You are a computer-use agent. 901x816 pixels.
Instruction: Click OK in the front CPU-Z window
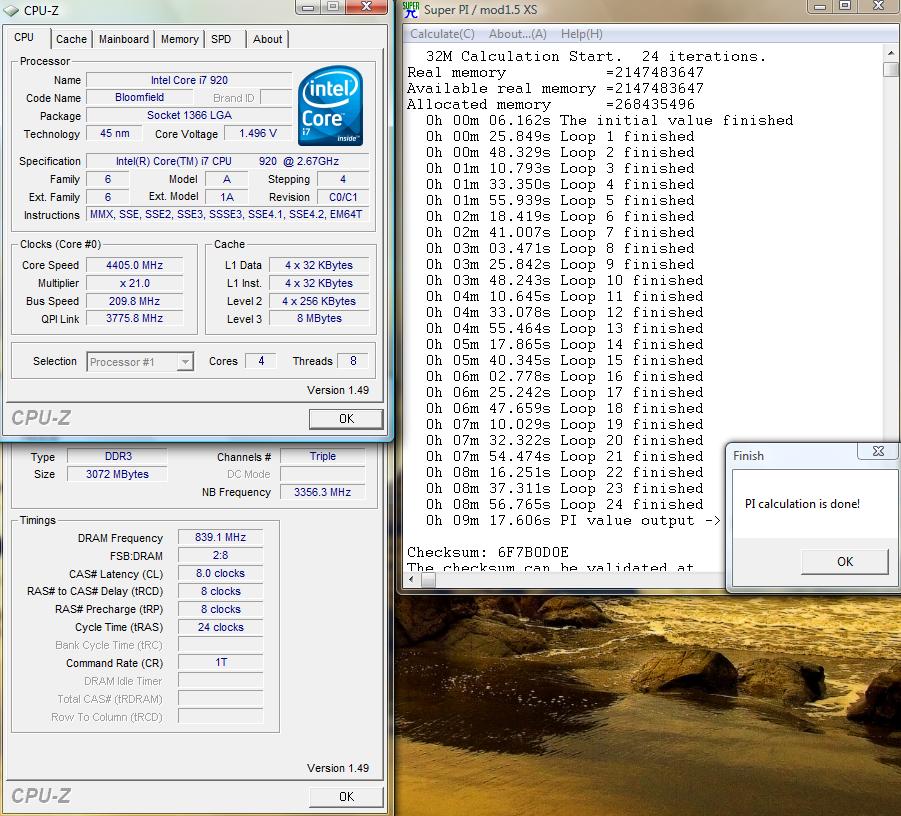pyautogui.click(x=346, y=419)
